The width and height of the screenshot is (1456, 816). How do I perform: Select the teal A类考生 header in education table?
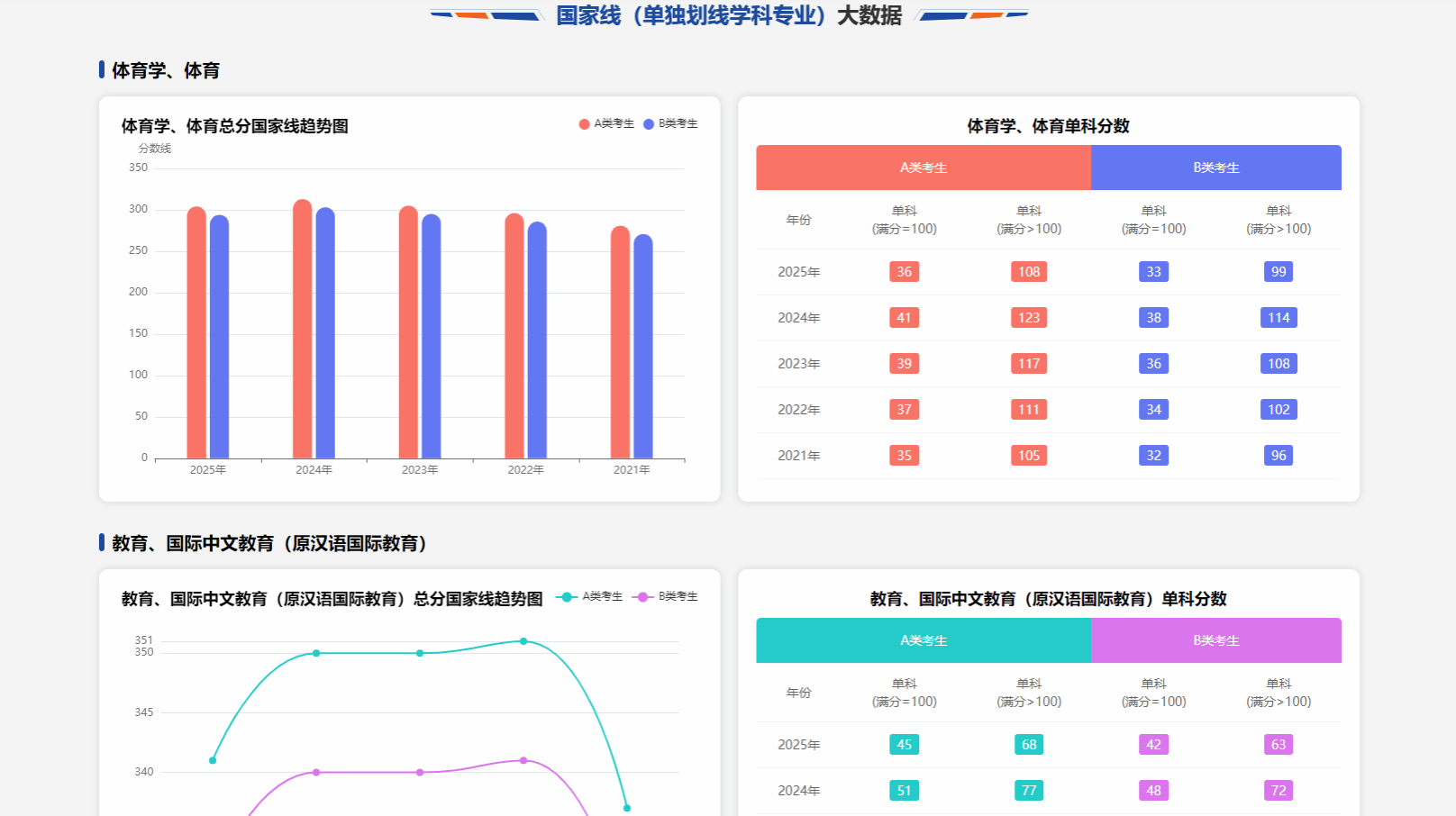(x=923, y=640)
